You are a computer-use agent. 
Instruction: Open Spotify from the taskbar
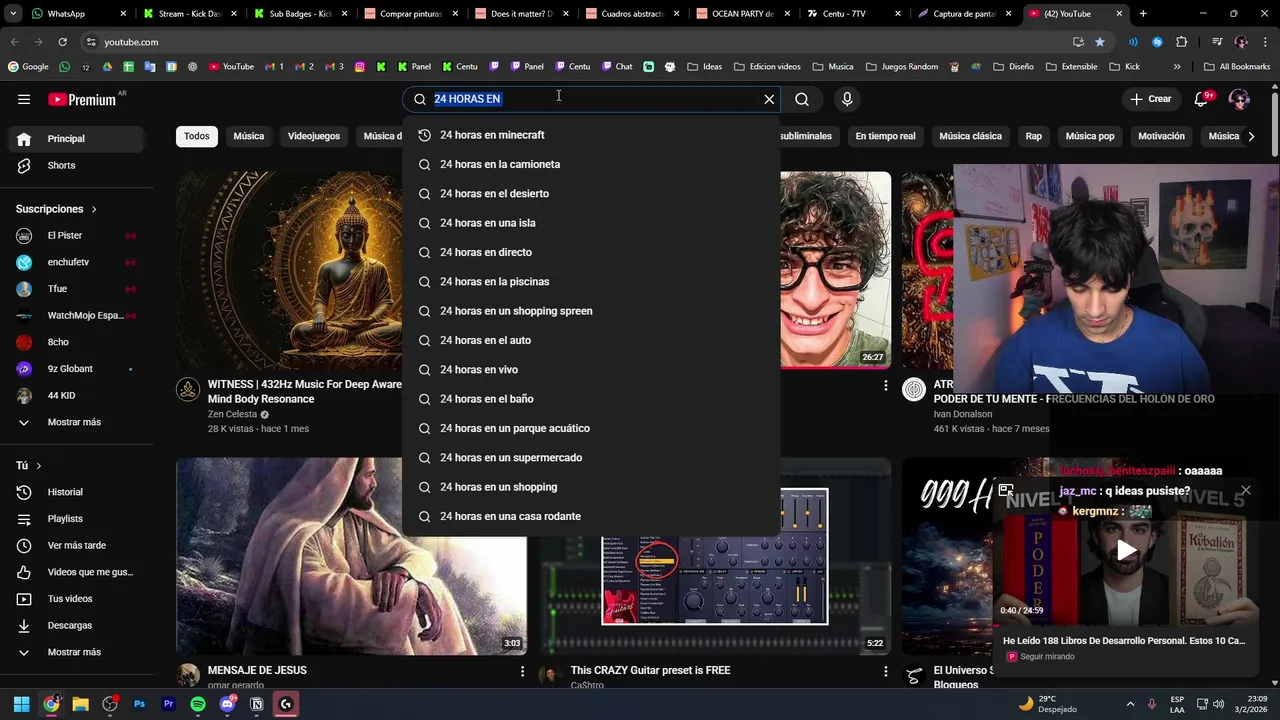[198, 704]
